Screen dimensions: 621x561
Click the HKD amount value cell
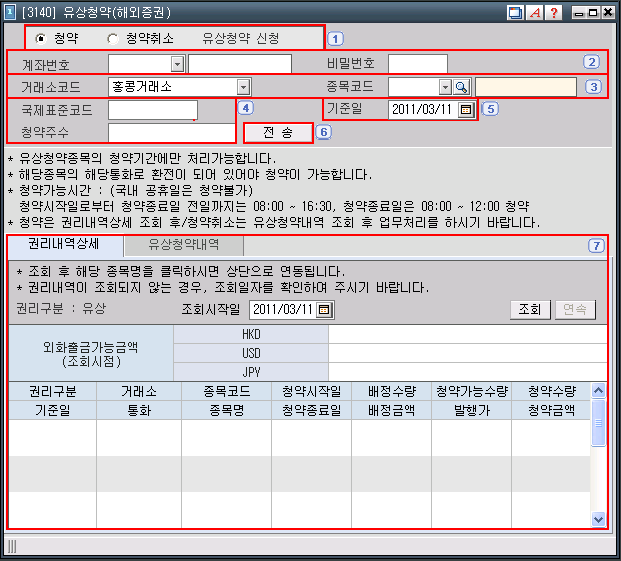pos(468,335)
